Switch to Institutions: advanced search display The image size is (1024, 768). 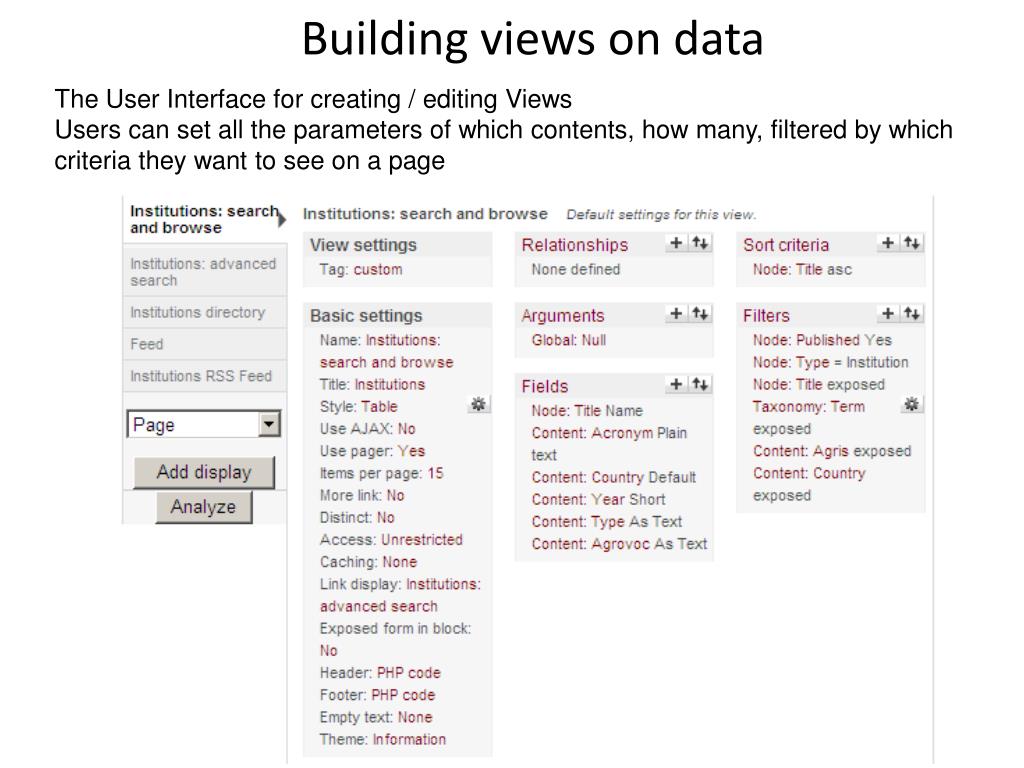tap(204, 272)
